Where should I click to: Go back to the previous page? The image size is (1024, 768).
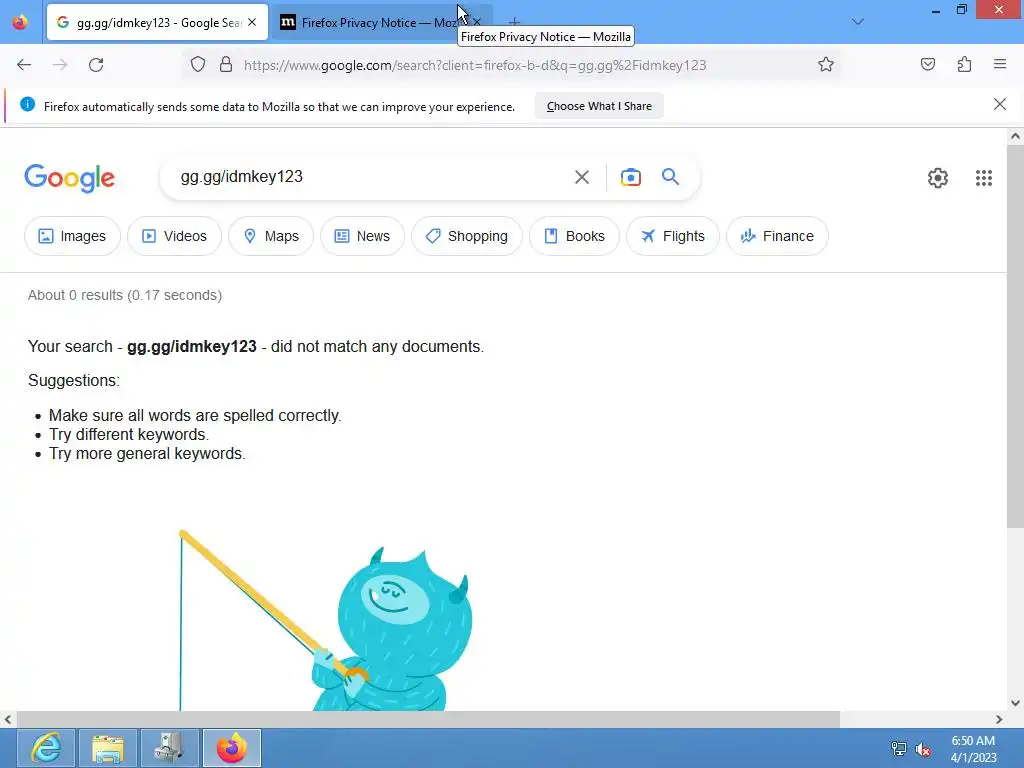24,65
